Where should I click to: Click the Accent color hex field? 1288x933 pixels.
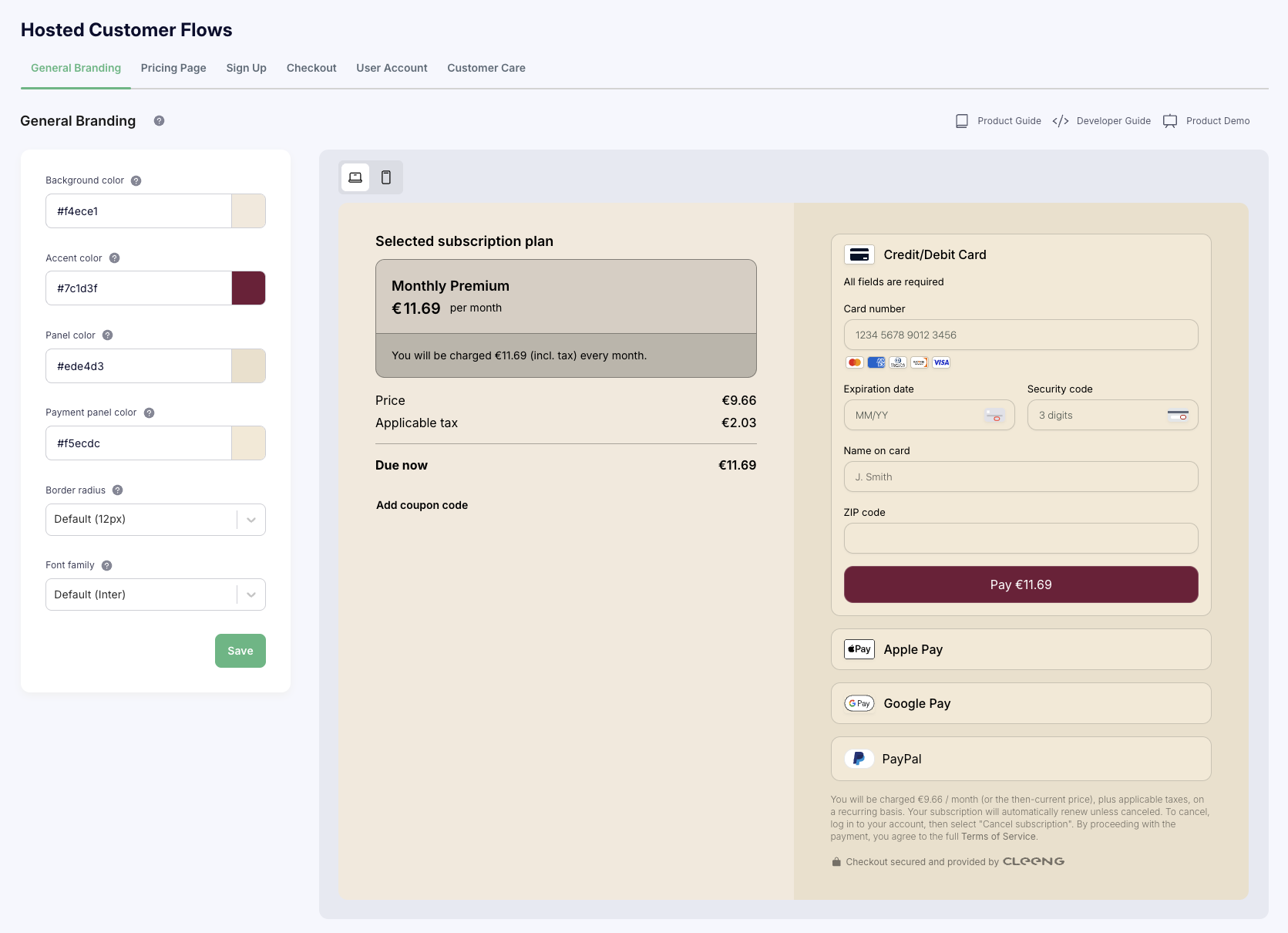click(x=139, y=288)
